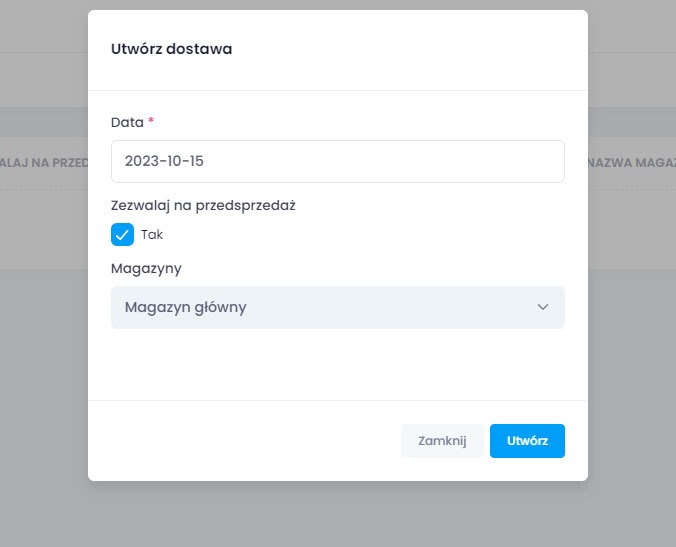Click the Nazwa magazynu column header behind dialog
The width and height of the screenshot is (676, 547).
click(x=632, y=162)
